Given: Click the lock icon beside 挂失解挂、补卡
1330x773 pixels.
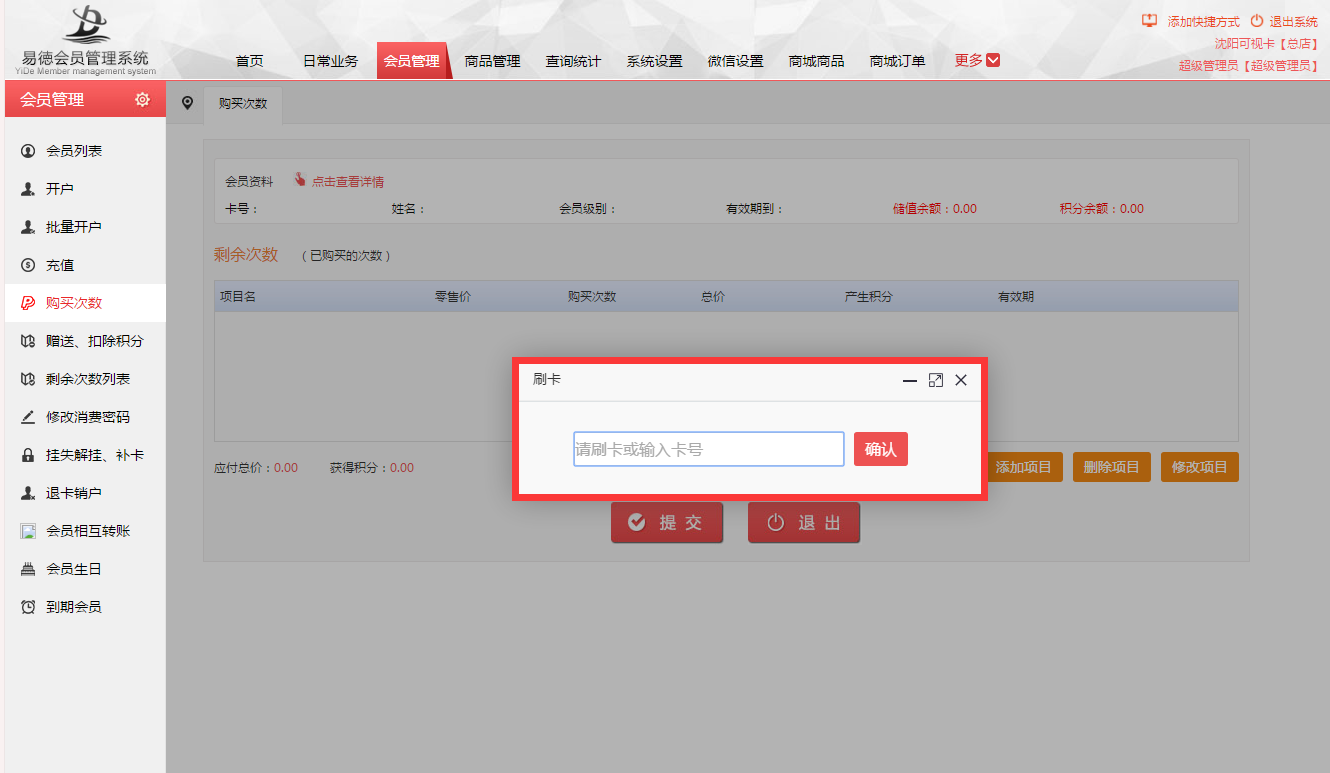Looking at the screenshot, I should point(28,455).
